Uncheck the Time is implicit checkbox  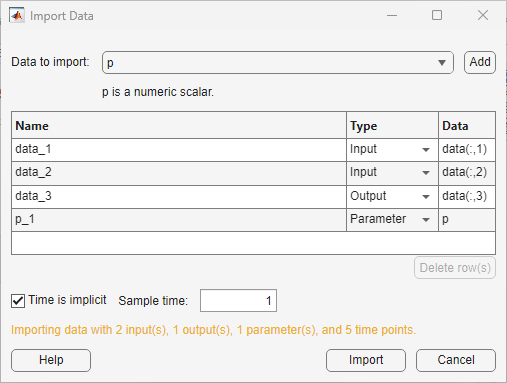(18, 301)
